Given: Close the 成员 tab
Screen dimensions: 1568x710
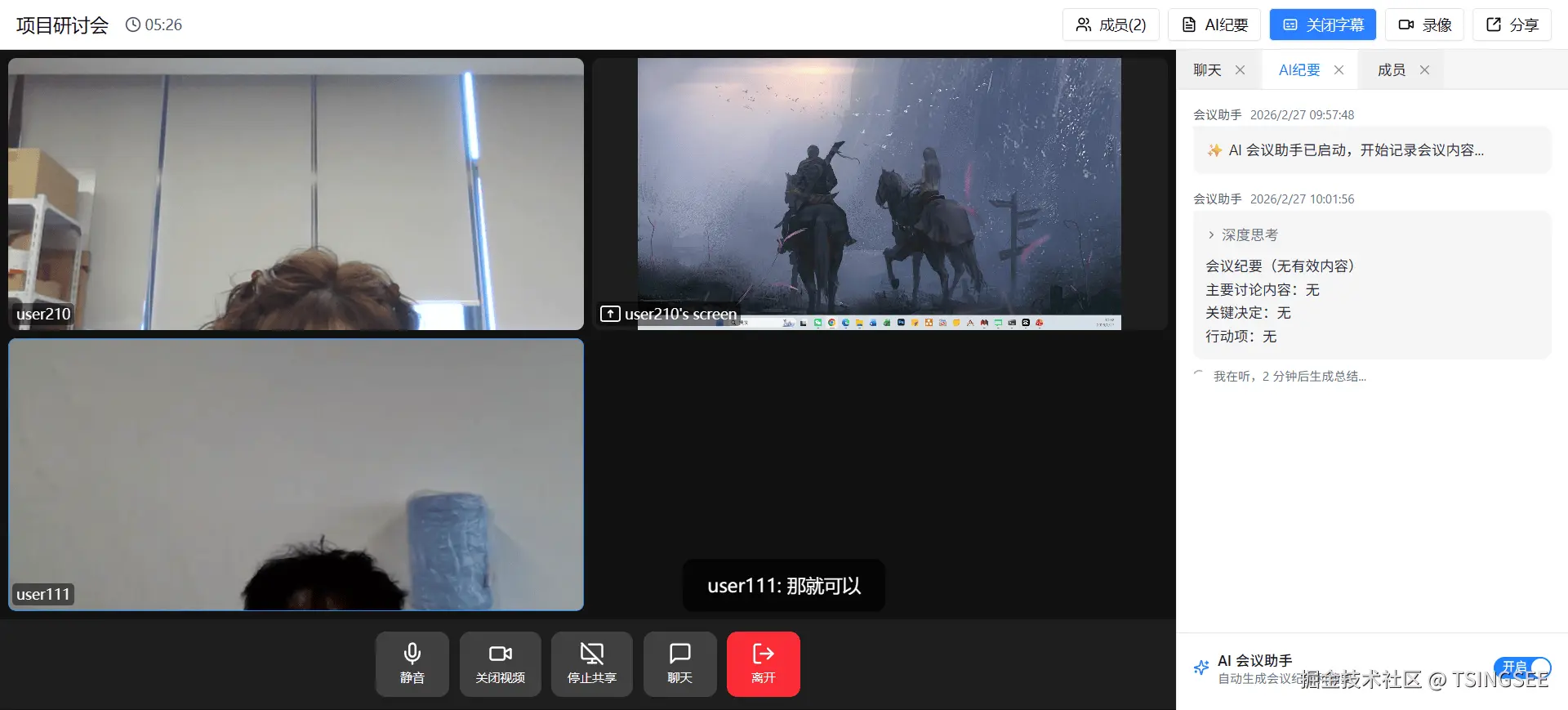Looking at the screenshot, I should [x=1424, y=70].
